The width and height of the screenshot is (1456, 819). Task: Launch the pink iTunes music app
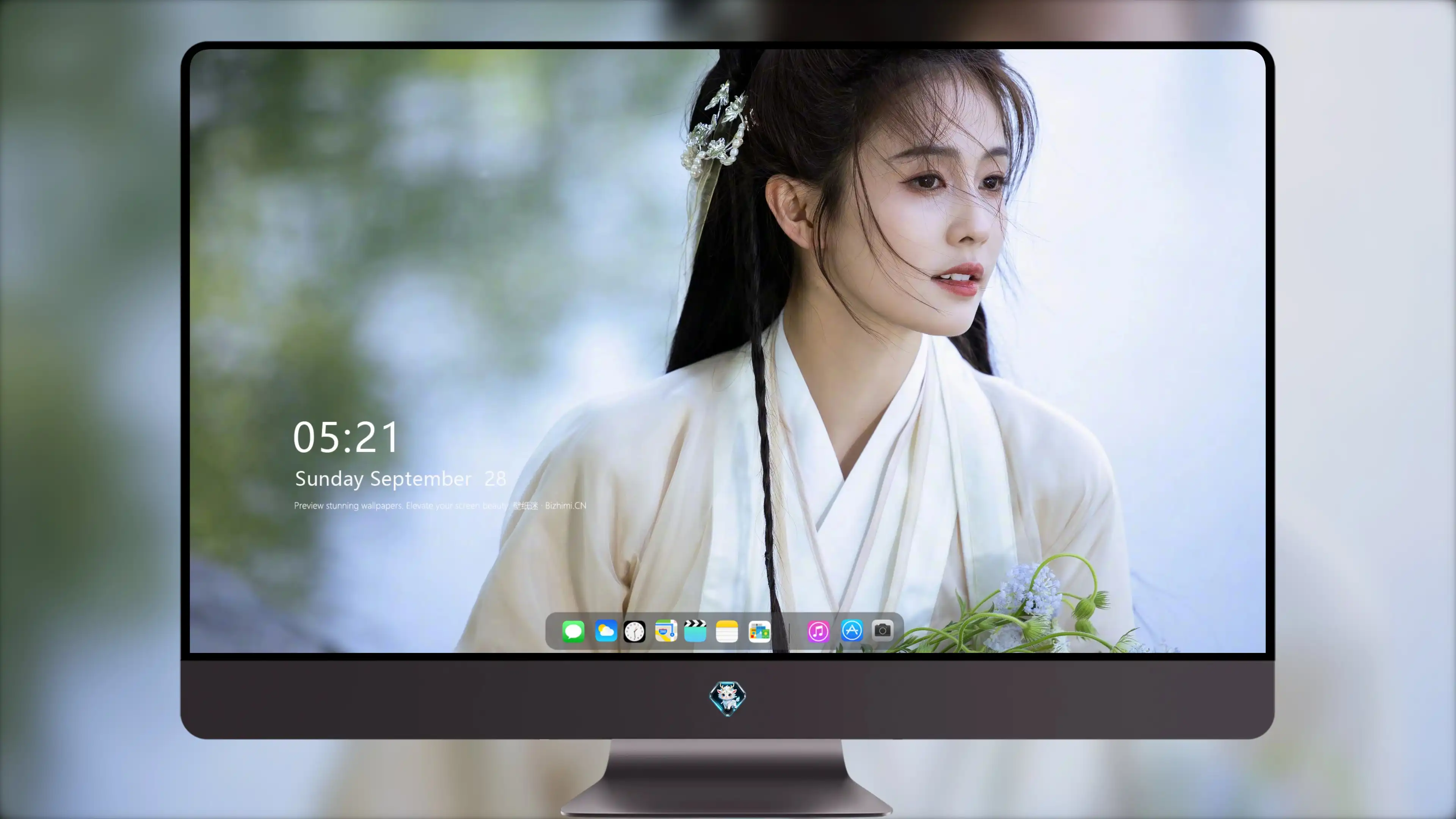tap(819, 631)
